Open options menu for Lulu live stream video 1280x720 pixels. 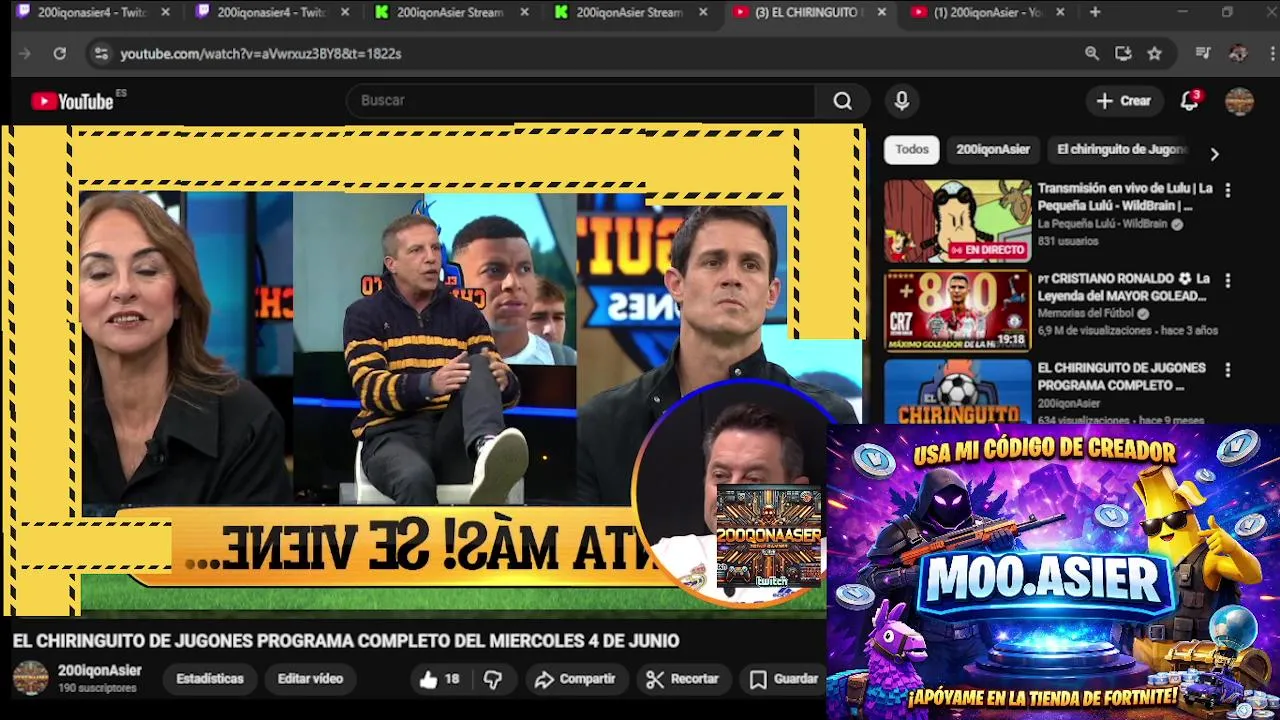pos(1228,190)
